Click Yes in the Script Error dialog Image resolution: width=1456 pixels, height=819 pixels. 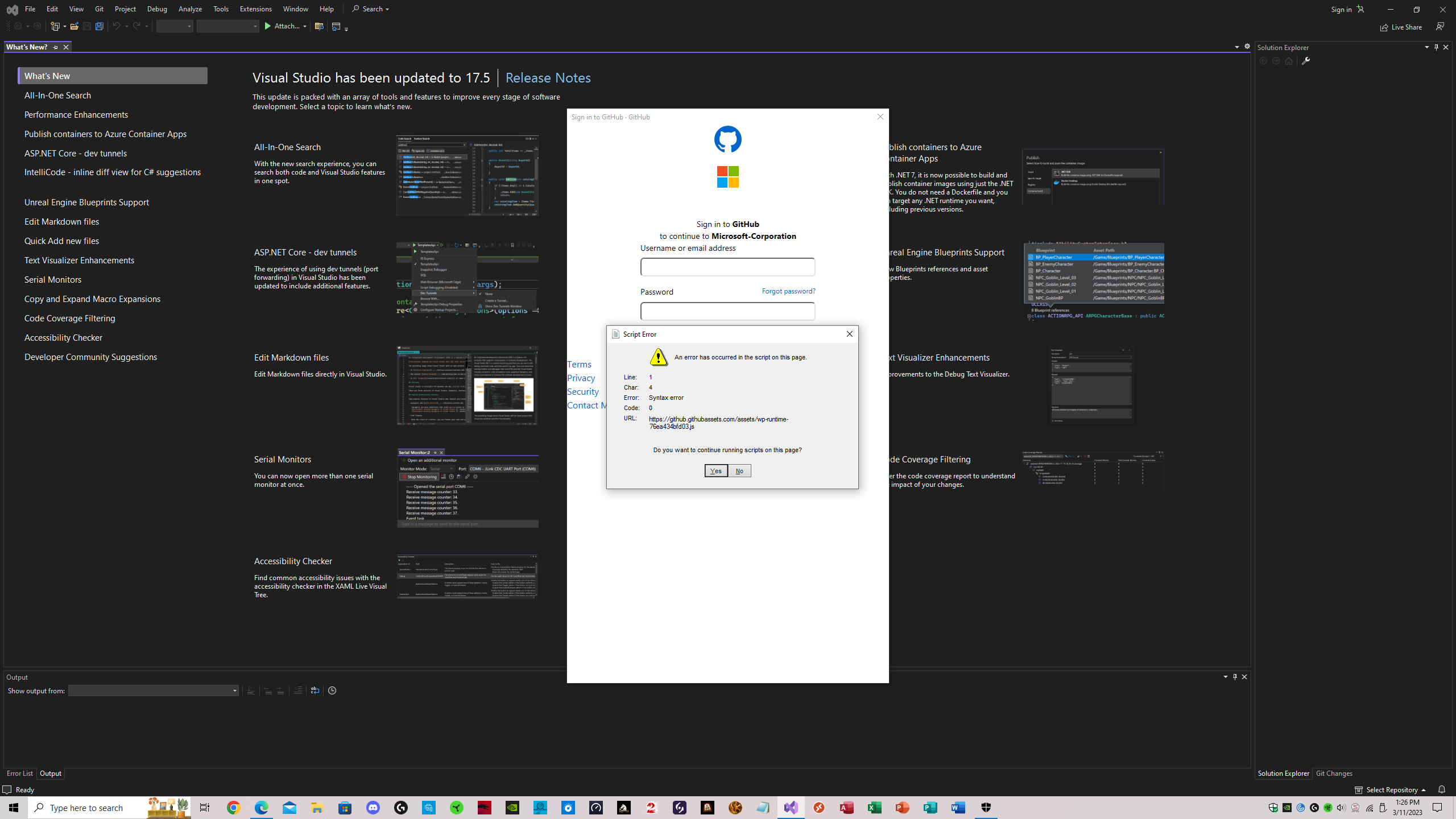[716, 471]
